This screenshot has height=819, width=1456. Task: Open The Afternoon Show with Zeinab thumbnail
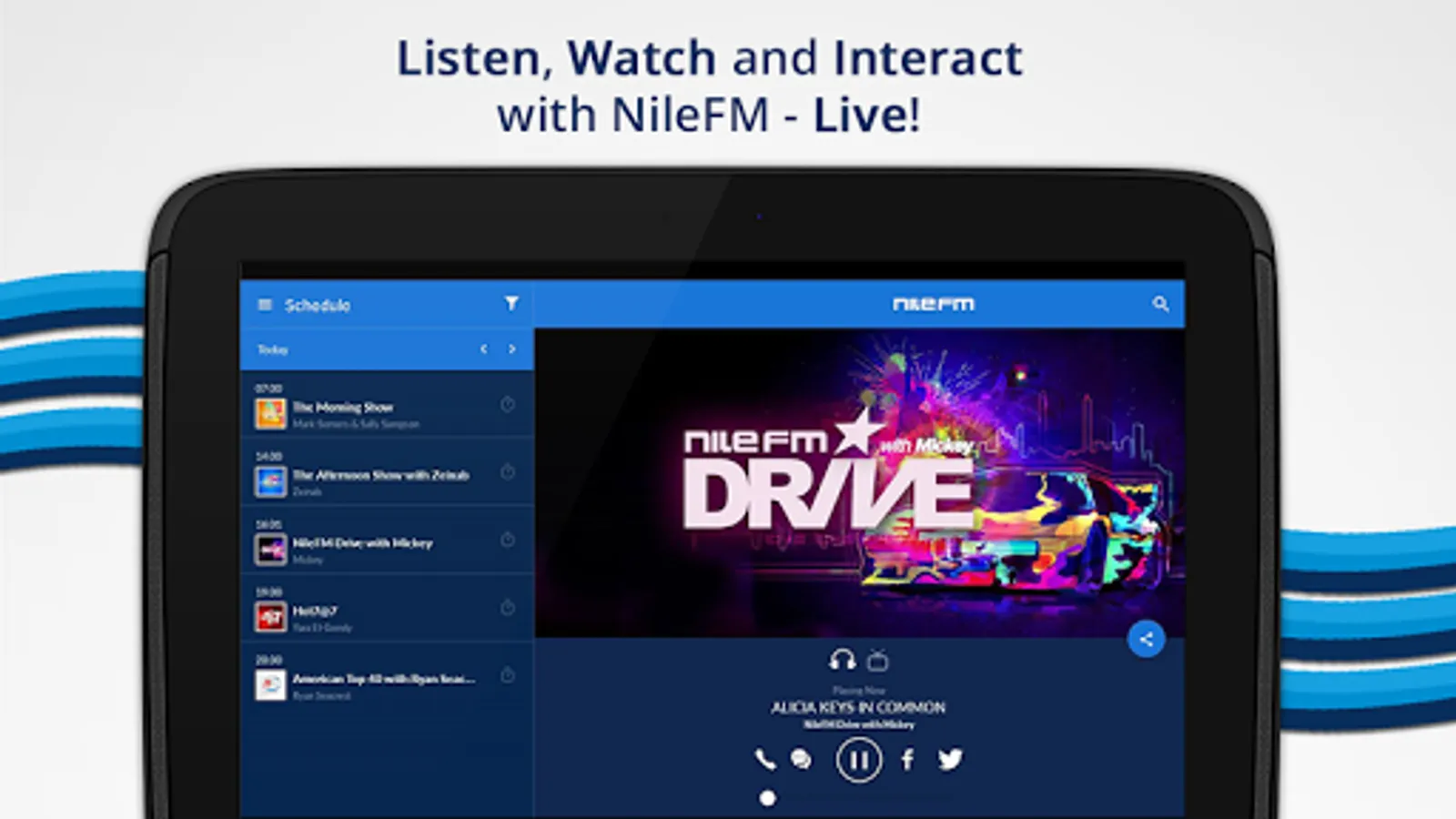click(270, 481)
